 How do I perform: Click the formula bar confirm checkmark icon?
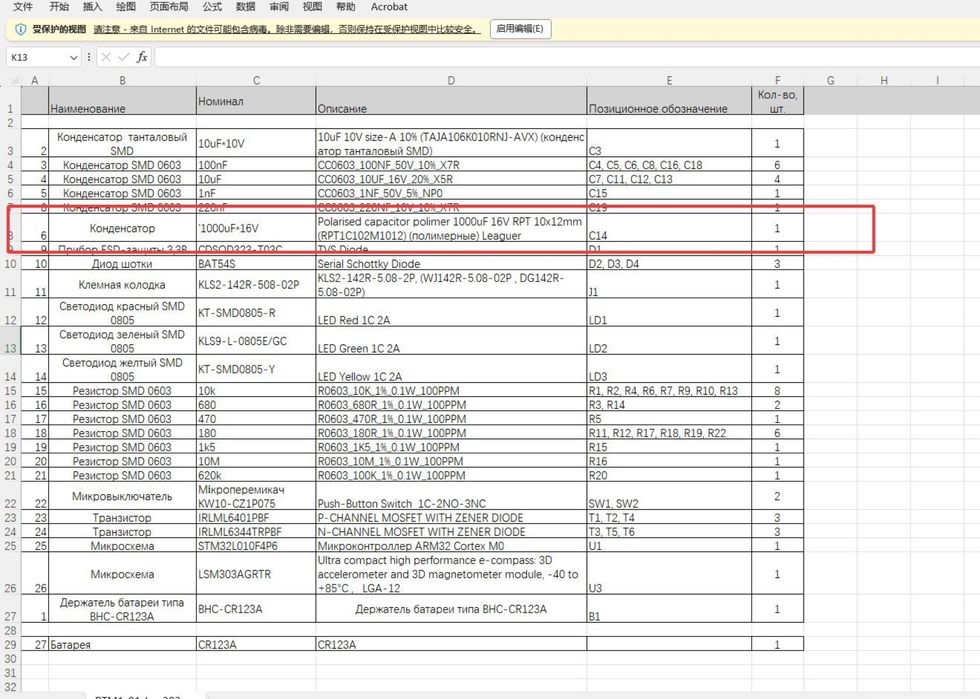(x=124, y=58)
